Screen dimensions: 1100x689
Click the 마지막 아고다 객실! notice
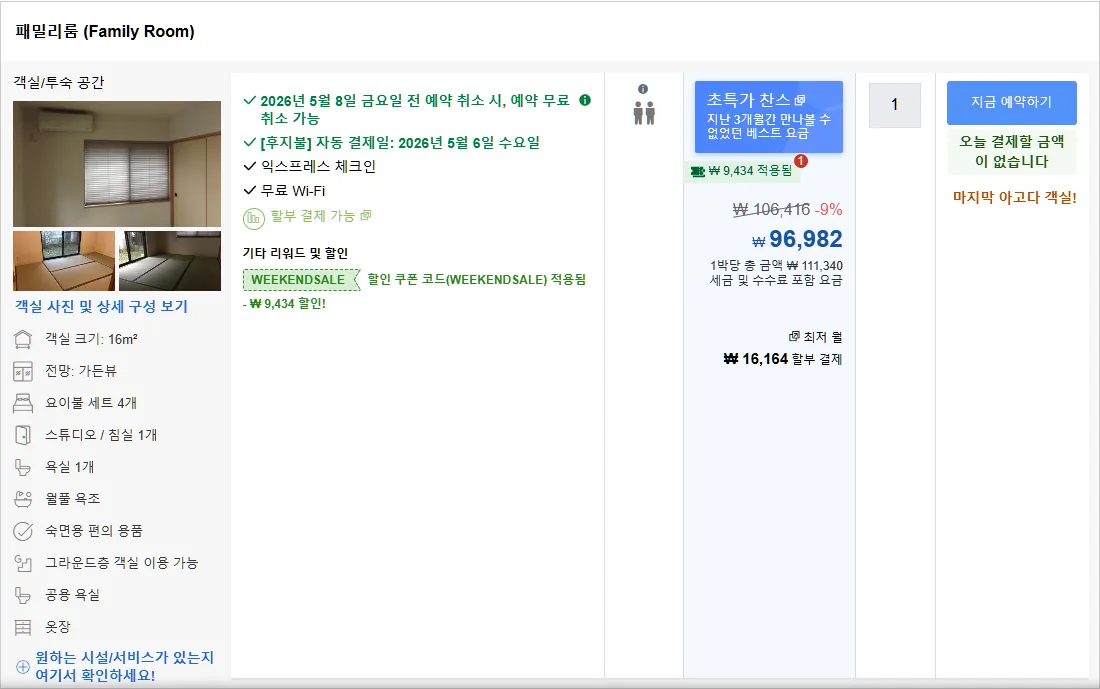click(1014, 198)
